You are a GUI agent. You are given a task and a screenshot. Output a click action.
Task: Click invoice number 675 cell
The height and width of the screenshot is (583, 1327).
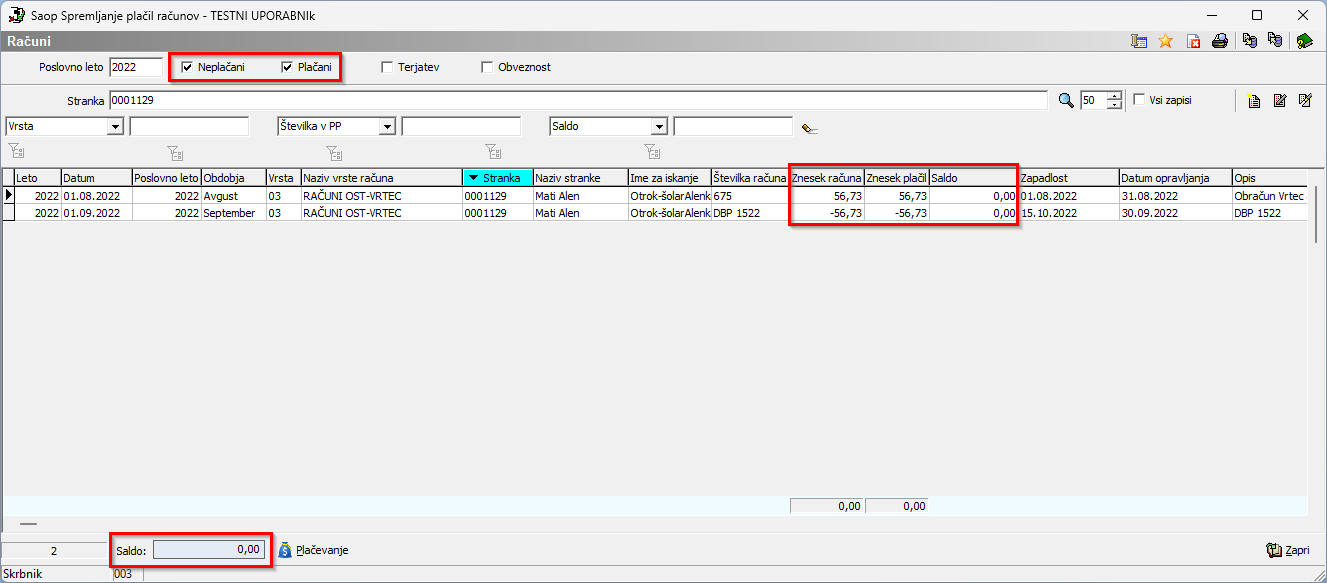pos(750,196)
